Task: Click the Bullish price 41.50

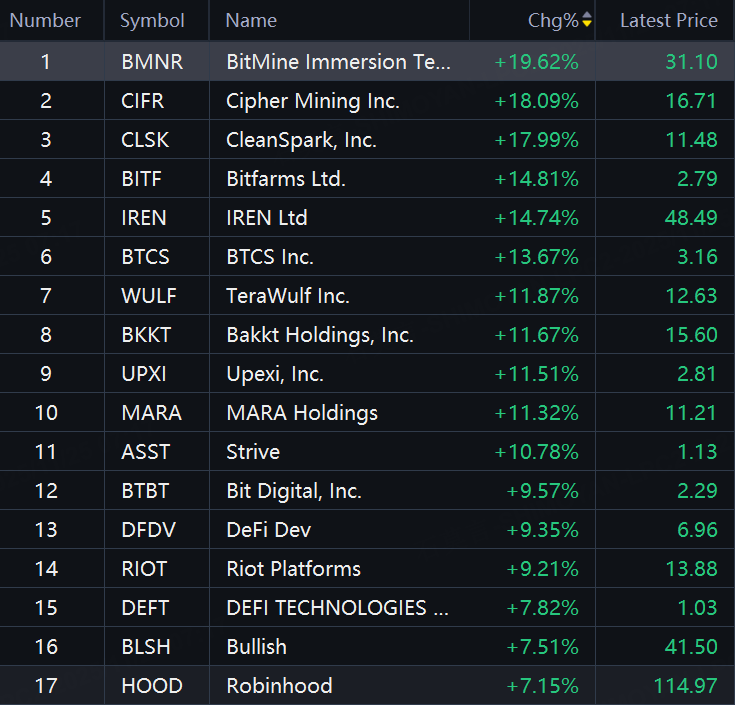Action: 691,647
